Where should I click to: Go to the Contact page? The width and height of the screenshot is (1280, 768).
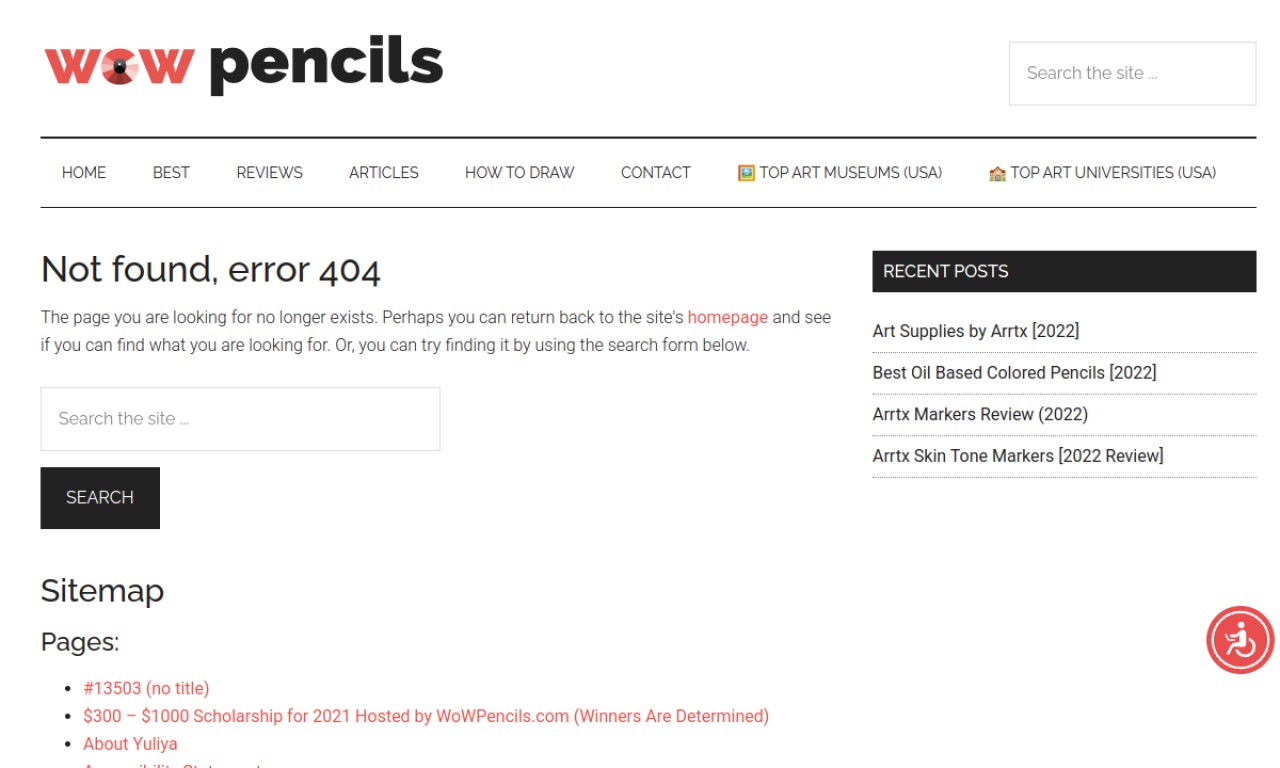click(656, 172)
